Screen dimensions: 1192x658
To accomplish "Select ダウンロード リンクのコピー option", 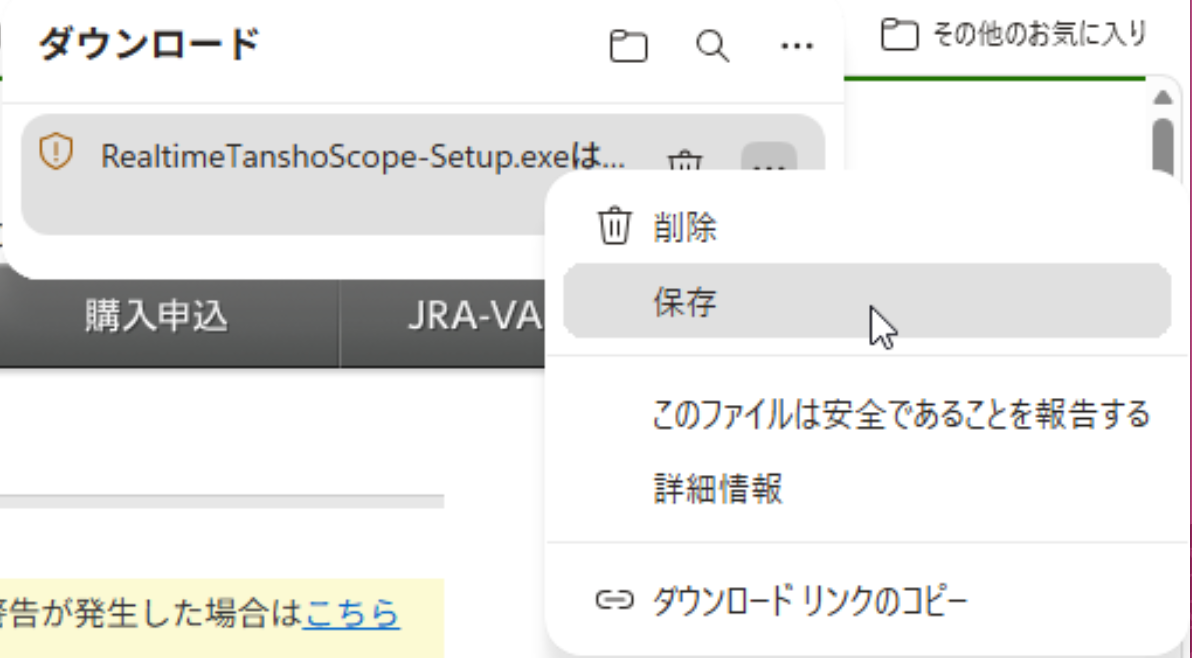I will (x=867, y=601).
